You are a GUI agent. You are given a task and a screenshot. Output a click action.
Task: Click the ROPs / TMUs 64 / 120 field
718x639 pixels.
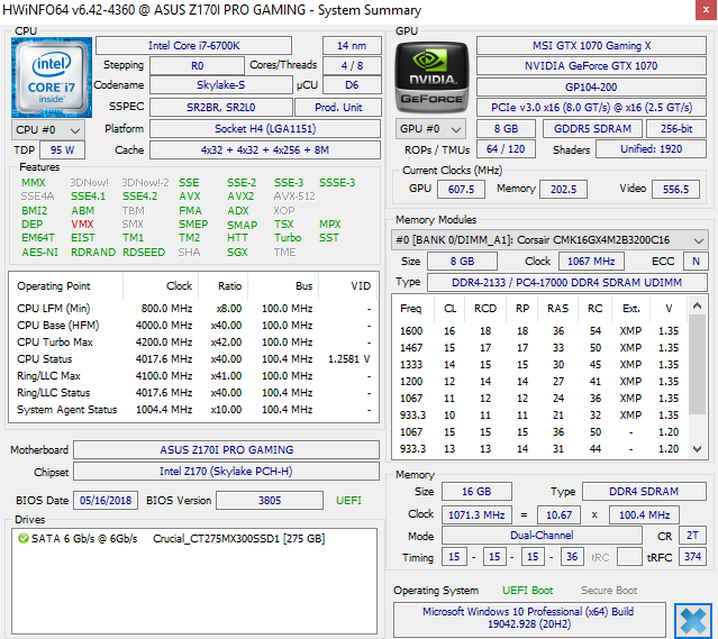[506, 149]
